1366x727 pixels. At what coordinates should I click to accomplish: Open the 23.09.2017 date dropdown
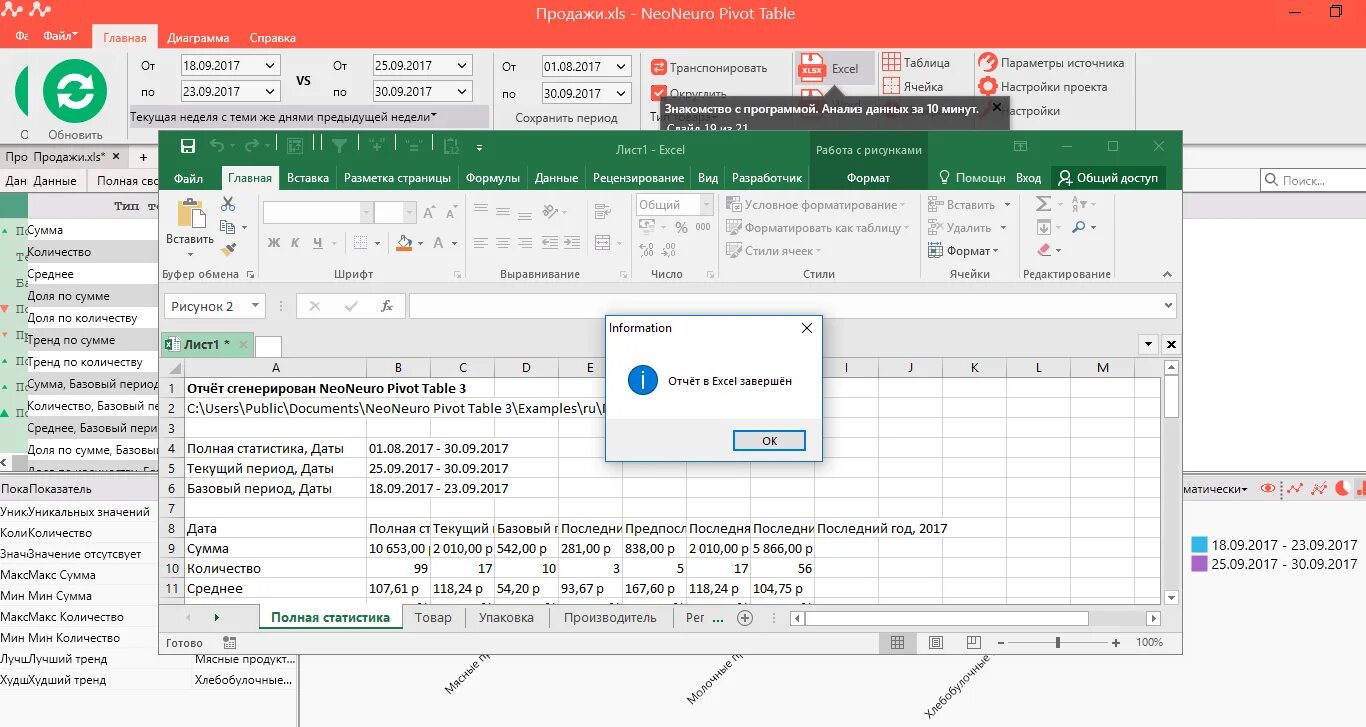tap(270, 91)
